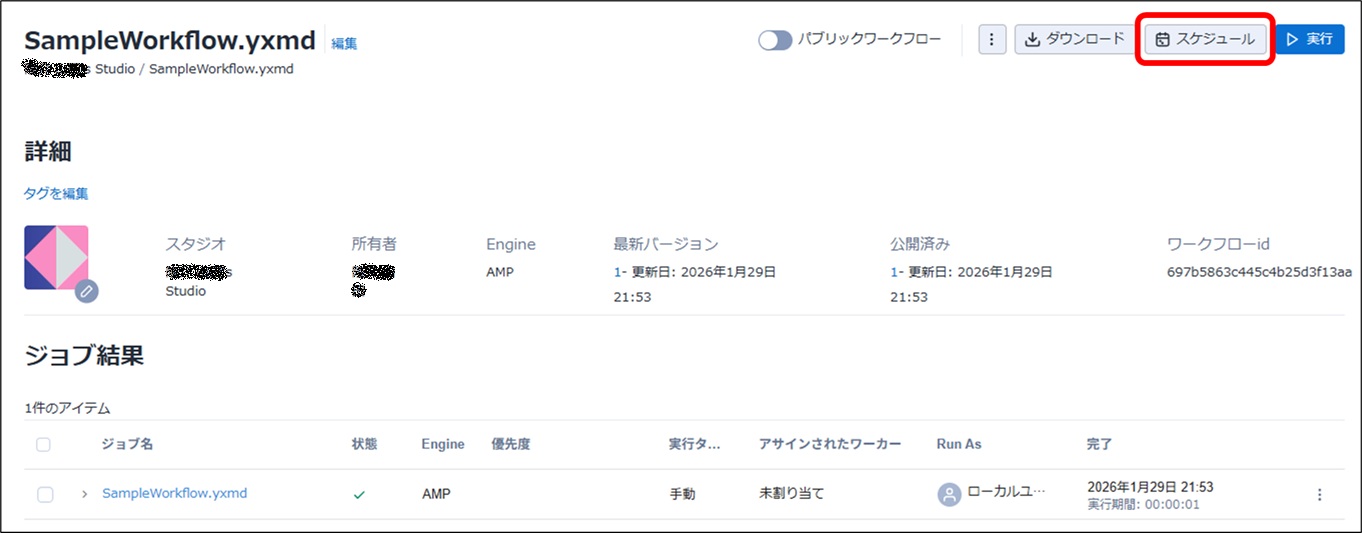Image resolution: width=1362 pixels, height=533 pixels.
Task: Click the three-dot more options button near Download
Action: click(x=991, y=40)
